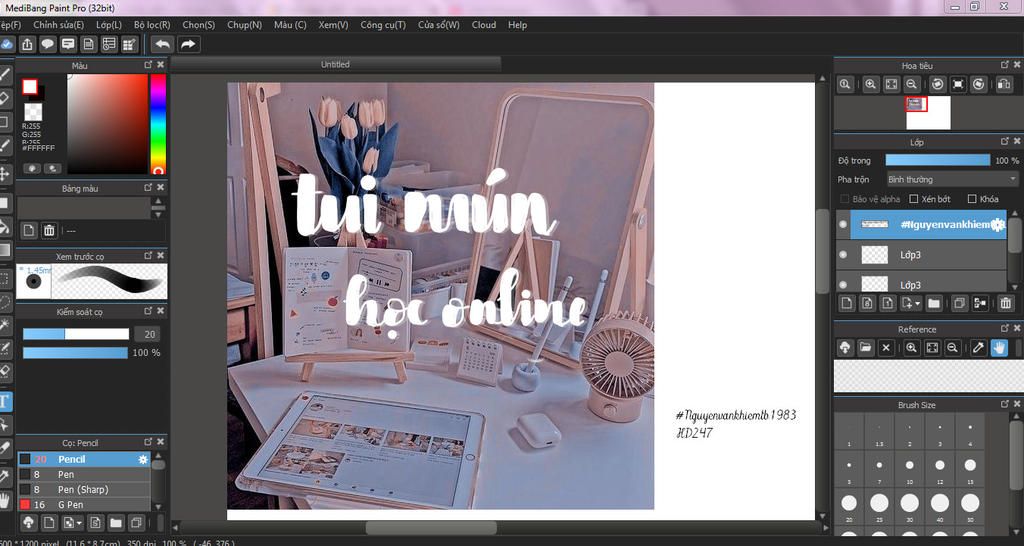Viewport: 1024px width, 546px height.
Task: Click the brush size slider showing 20
Action: [x=76, y=334]
